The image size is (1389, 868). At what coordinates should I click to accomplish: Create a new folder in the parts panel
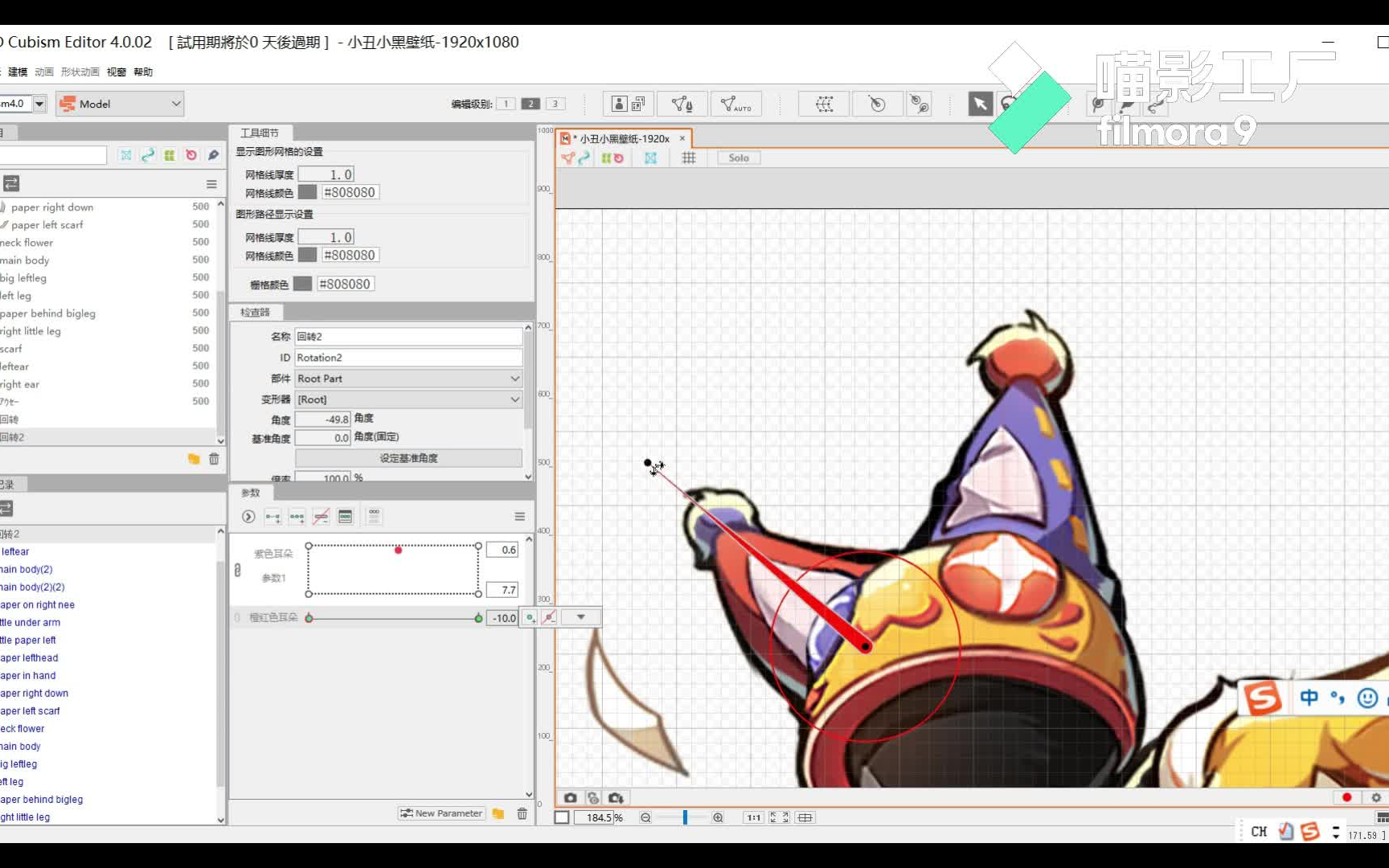coord(194,459)
